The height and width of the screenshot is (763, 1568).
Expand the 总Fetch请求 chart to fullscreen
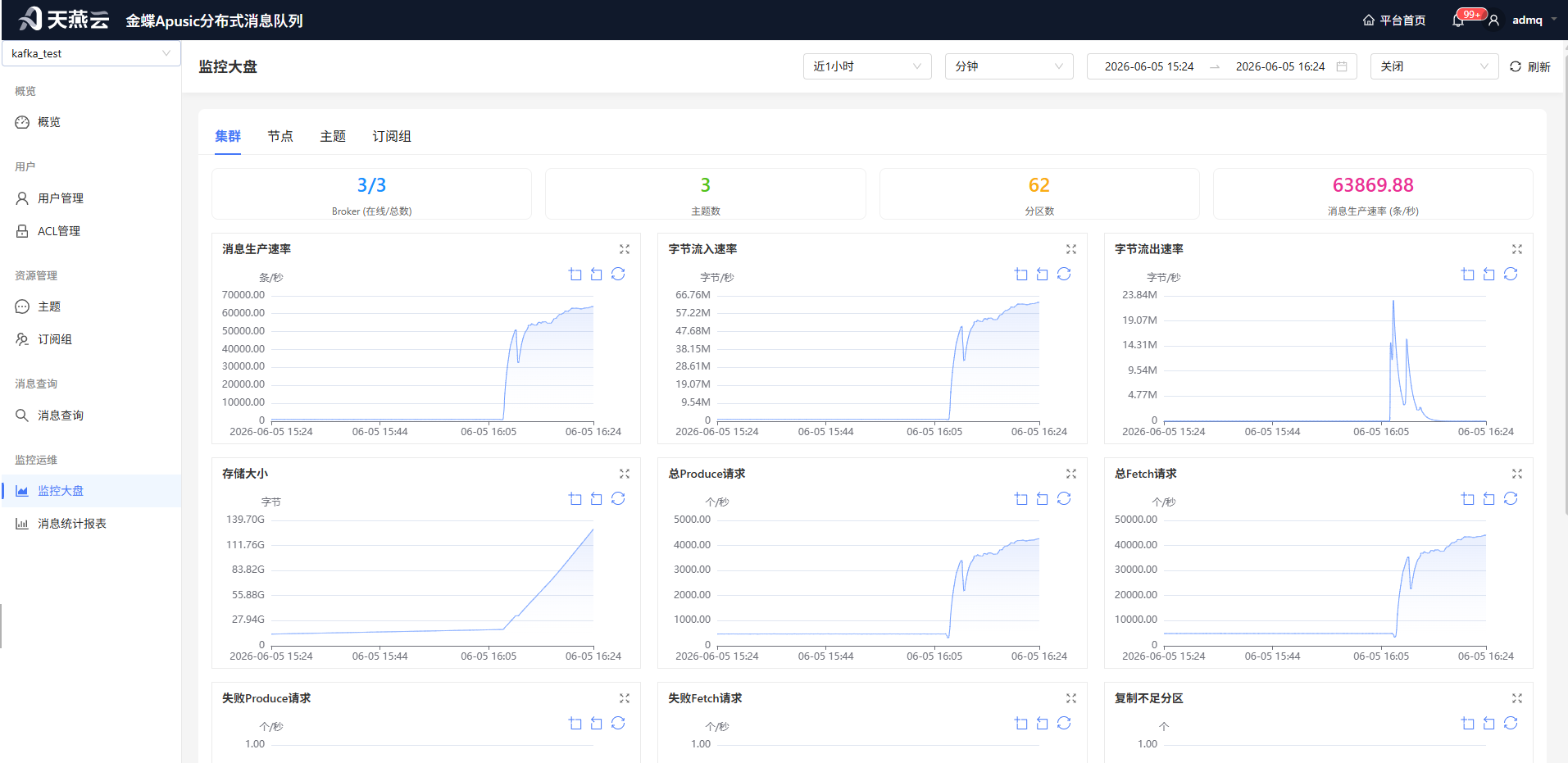point(1517,474)
